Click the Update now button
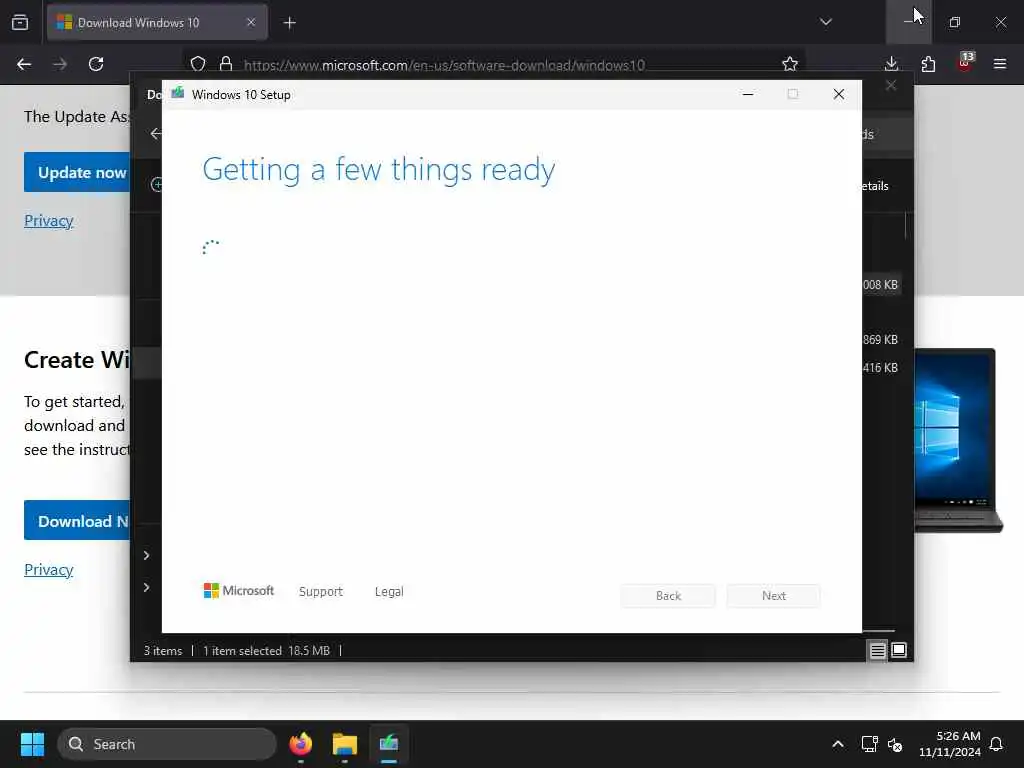 [77, 172]
